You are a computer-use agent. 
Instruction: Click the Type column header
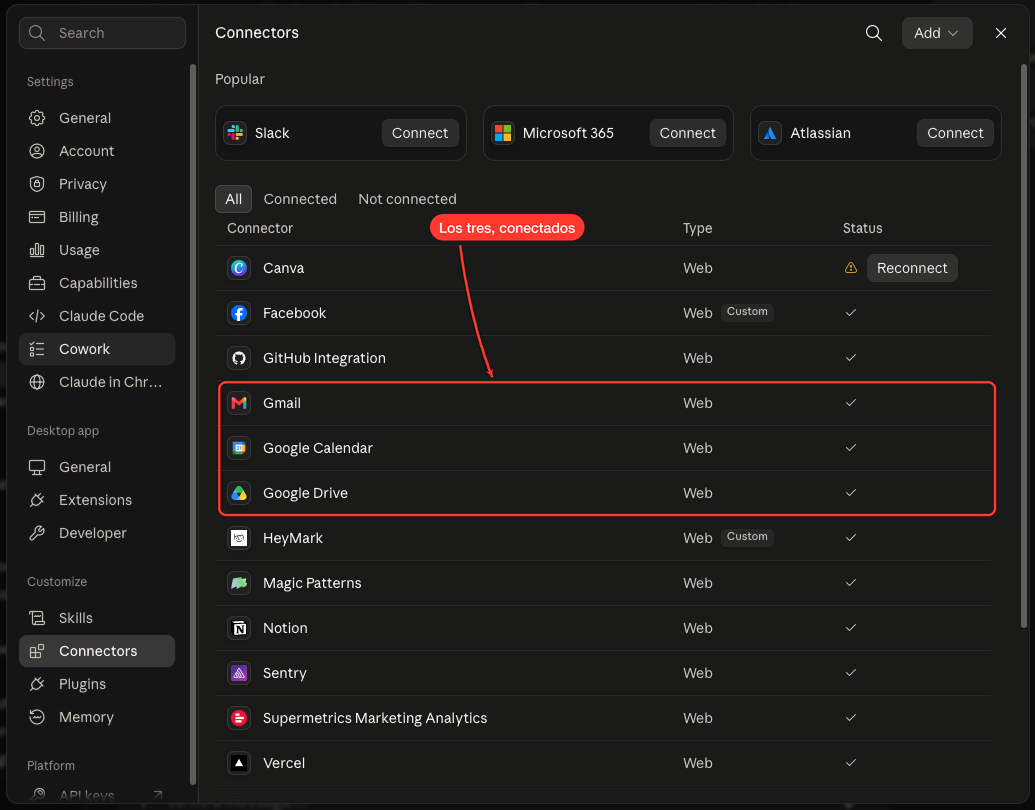point(698,228)
